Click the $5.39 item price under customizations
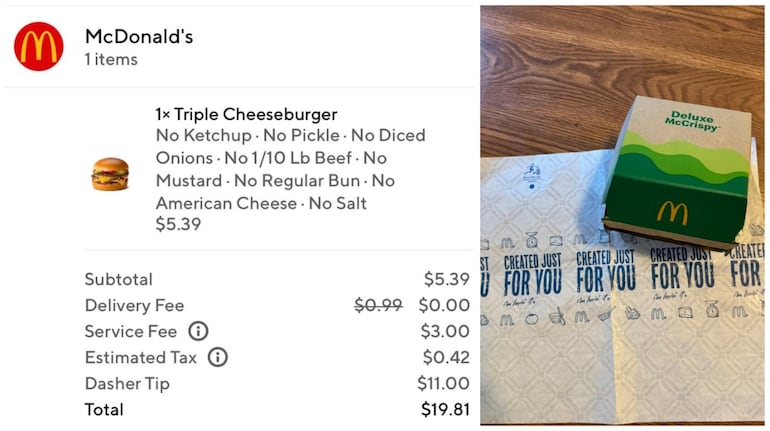Image resolution: width=770 pixels, height=431 pixels. tap(178, 225)
